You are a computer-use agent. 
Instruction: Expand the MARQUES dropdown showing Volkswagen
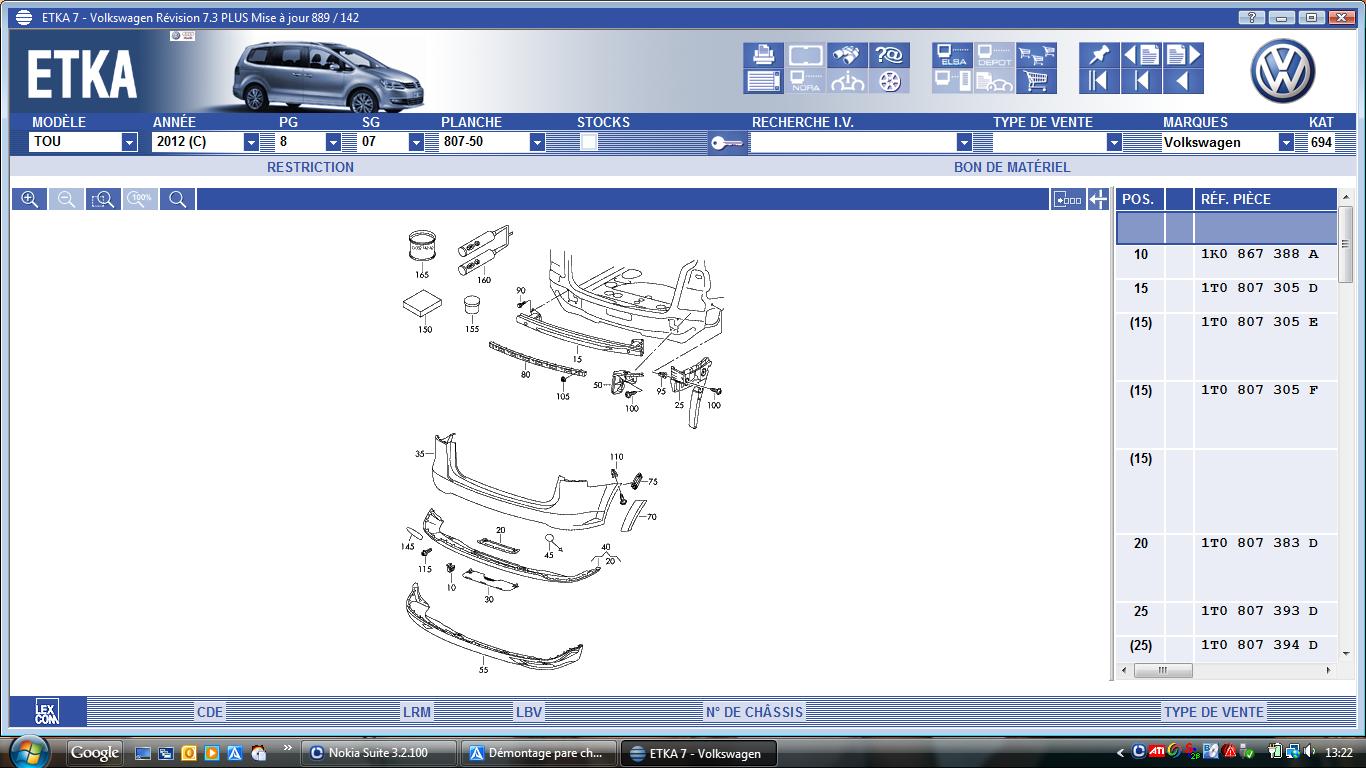pos(1286,142)
